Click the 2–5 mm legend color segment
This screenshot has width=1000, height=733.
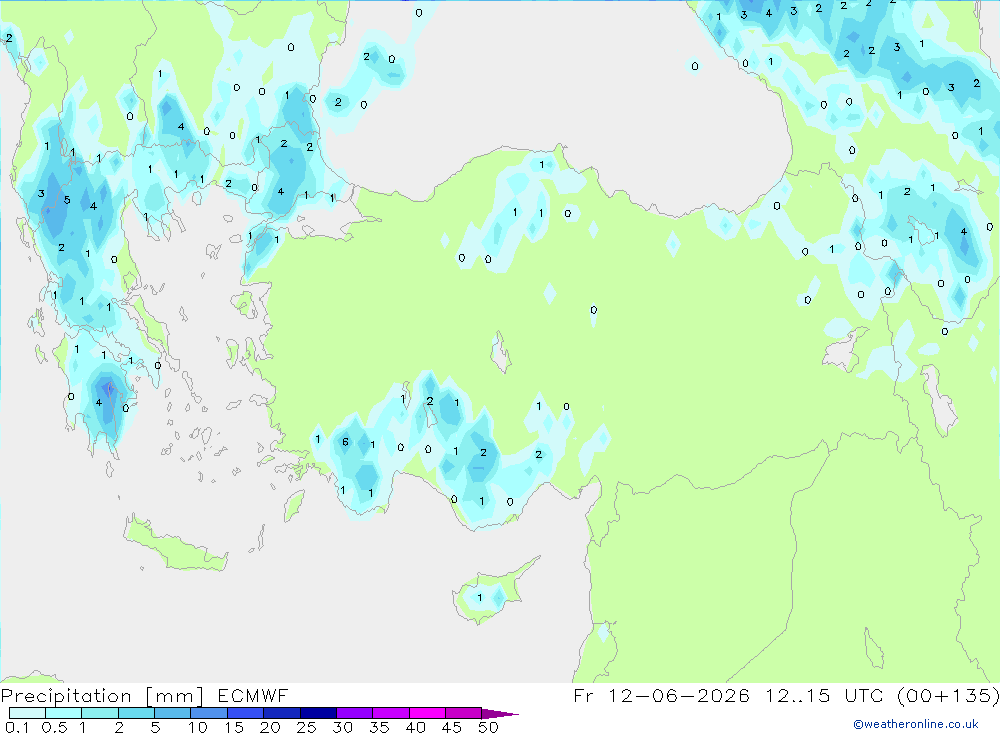136,713
